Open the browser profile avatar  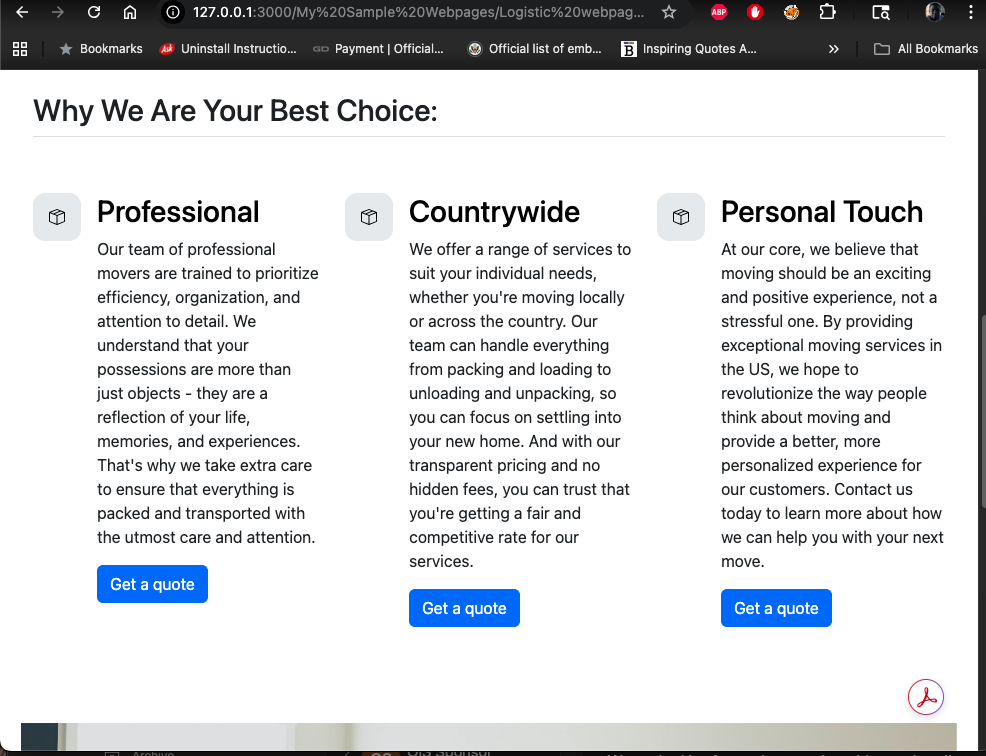pyautogui.click(x=935, y=13)
